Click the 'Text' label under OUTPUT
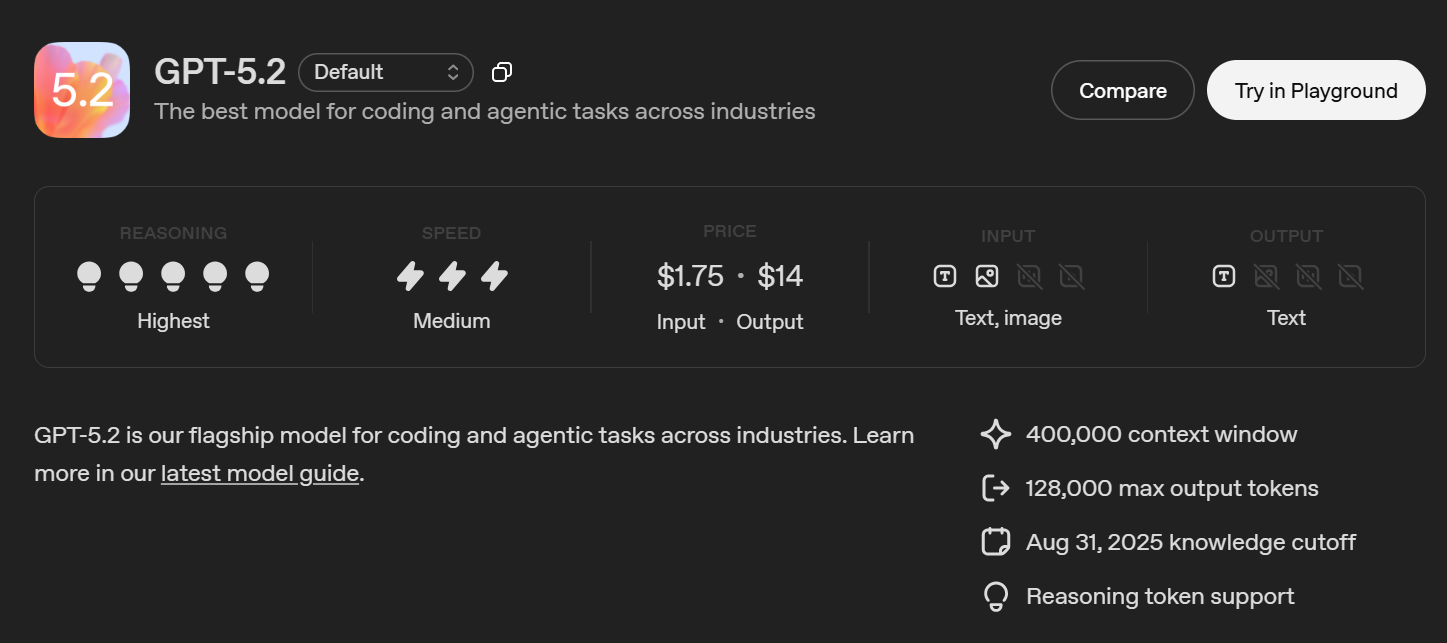This screenshot has width=1447, height=643. 1286,318
